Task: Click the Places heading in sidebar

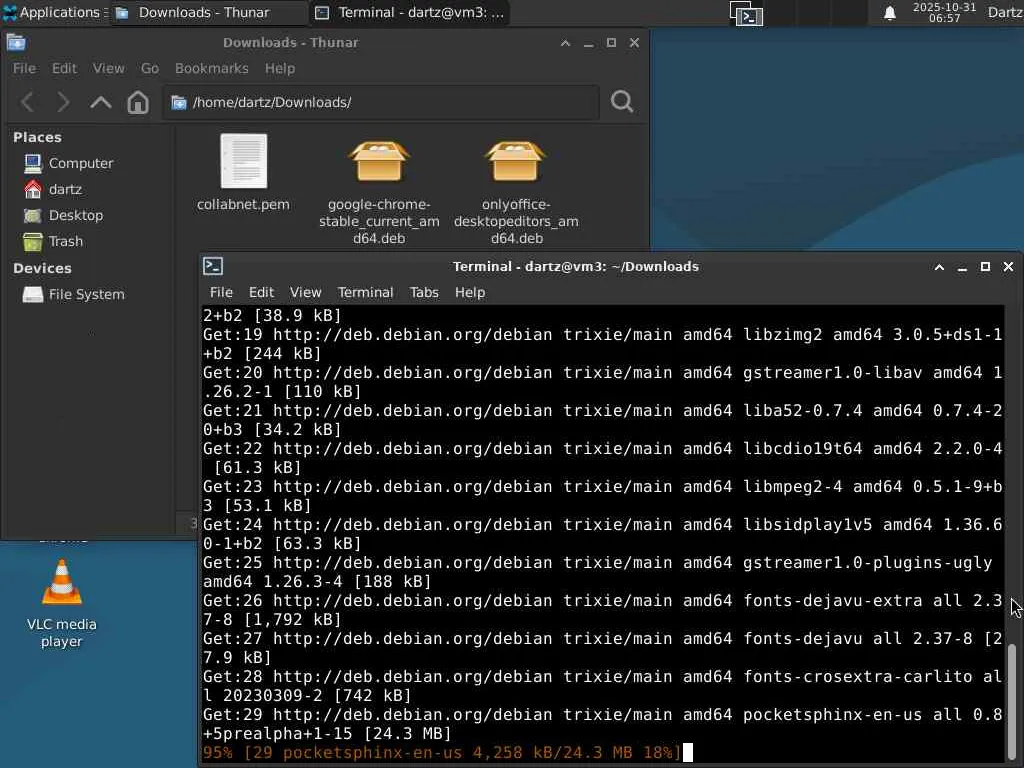Action: pyautogui.click(x=37, y=138)
